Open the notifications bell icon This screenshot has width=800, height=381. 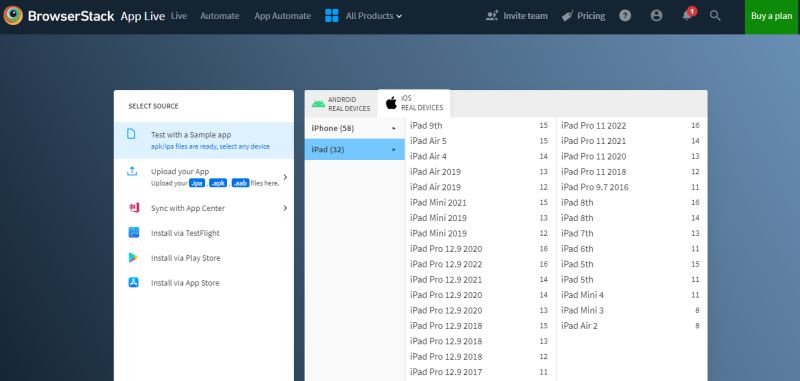tap(687, 15)
